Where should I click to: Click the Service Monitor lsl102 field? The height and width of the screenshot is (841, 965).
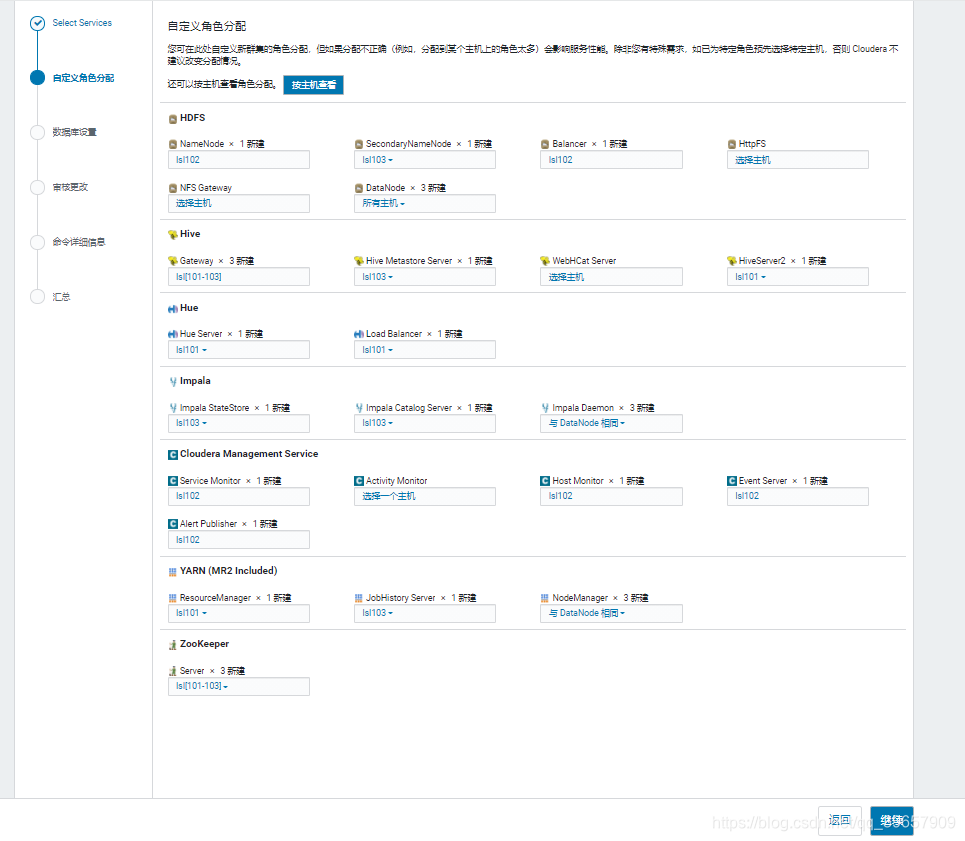pos(239,496)
